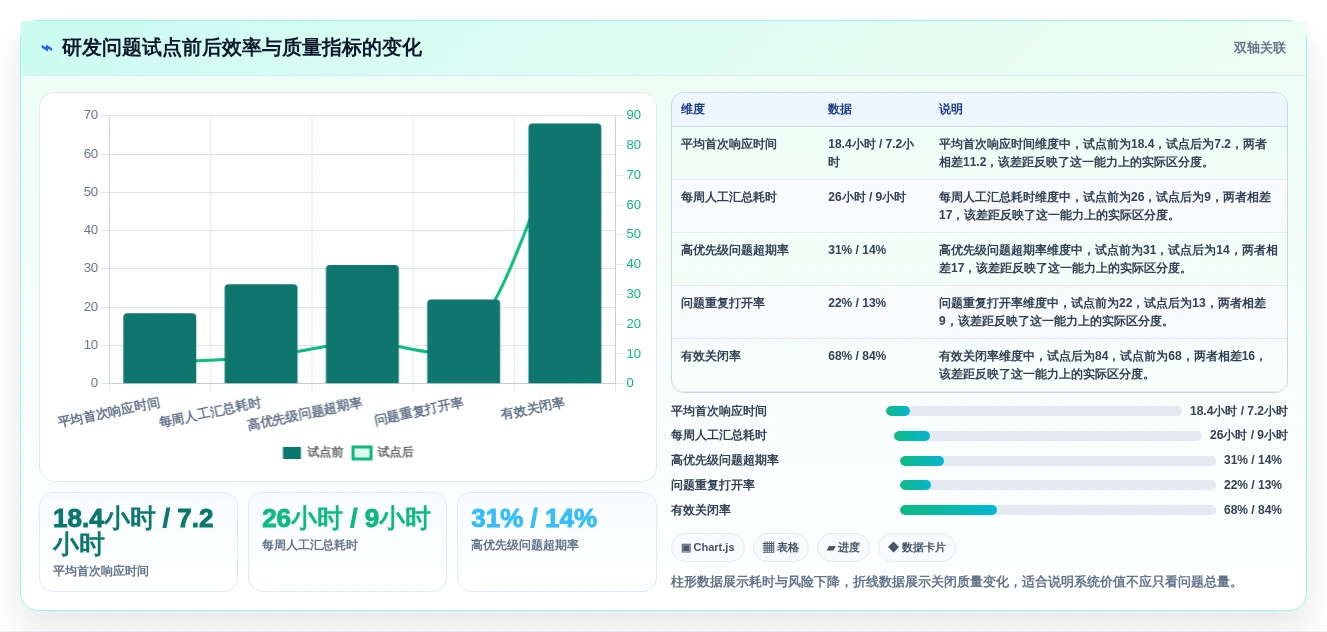Open the 18.4小时 / 7.2小时 stat card
Viewport: 1327px width, 632px height.
(138, 542)
